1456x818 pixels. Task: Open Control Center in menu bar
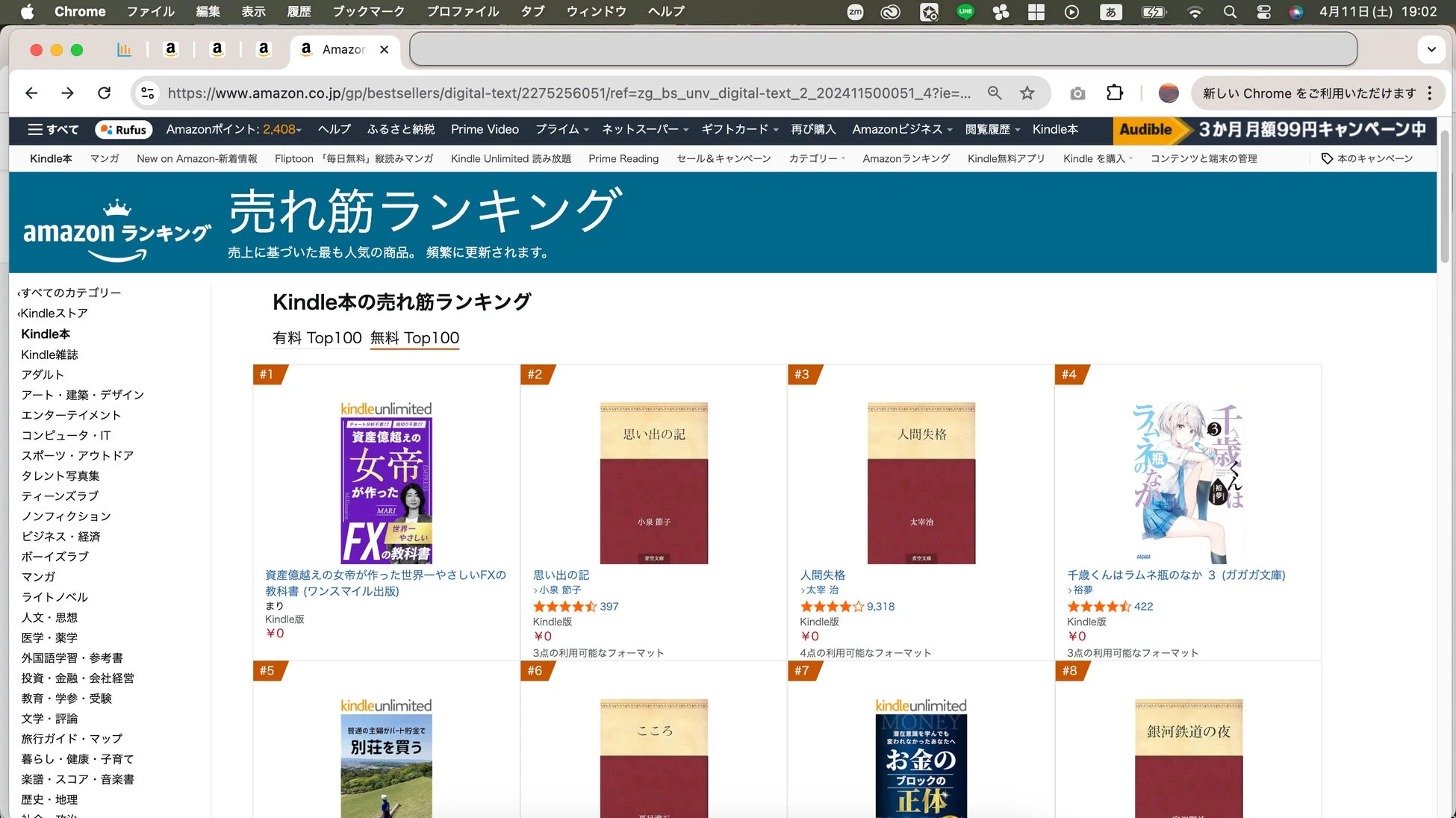pyautogui.click(x=1264, y=12)
